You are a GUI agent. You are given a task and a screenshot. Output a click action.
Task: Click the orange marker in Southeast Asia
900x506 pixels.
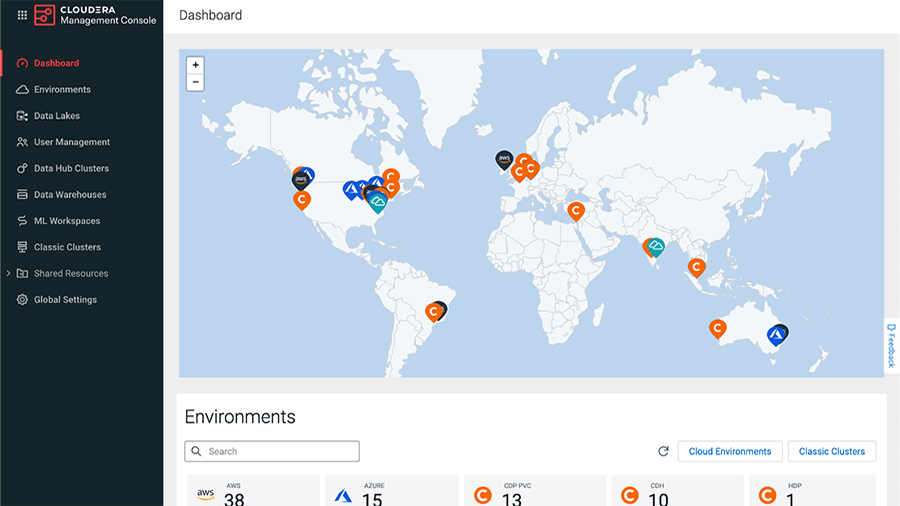(x=696, y=267)
